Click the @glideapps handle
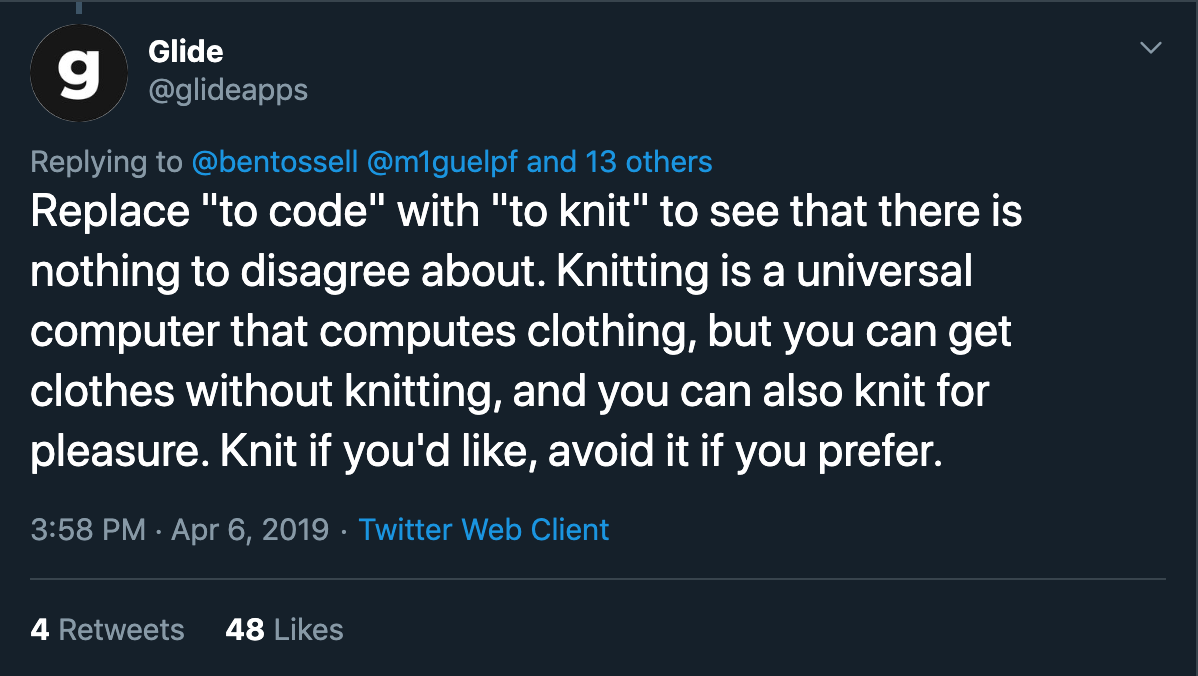The image size is (1198, 676). click(x=228, y=90)
